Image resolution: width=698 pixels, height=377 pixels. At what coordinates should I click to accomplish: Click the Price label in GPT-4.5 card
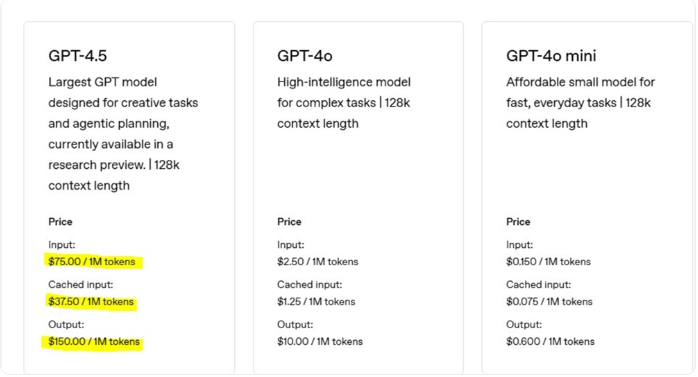click(60, 222)
